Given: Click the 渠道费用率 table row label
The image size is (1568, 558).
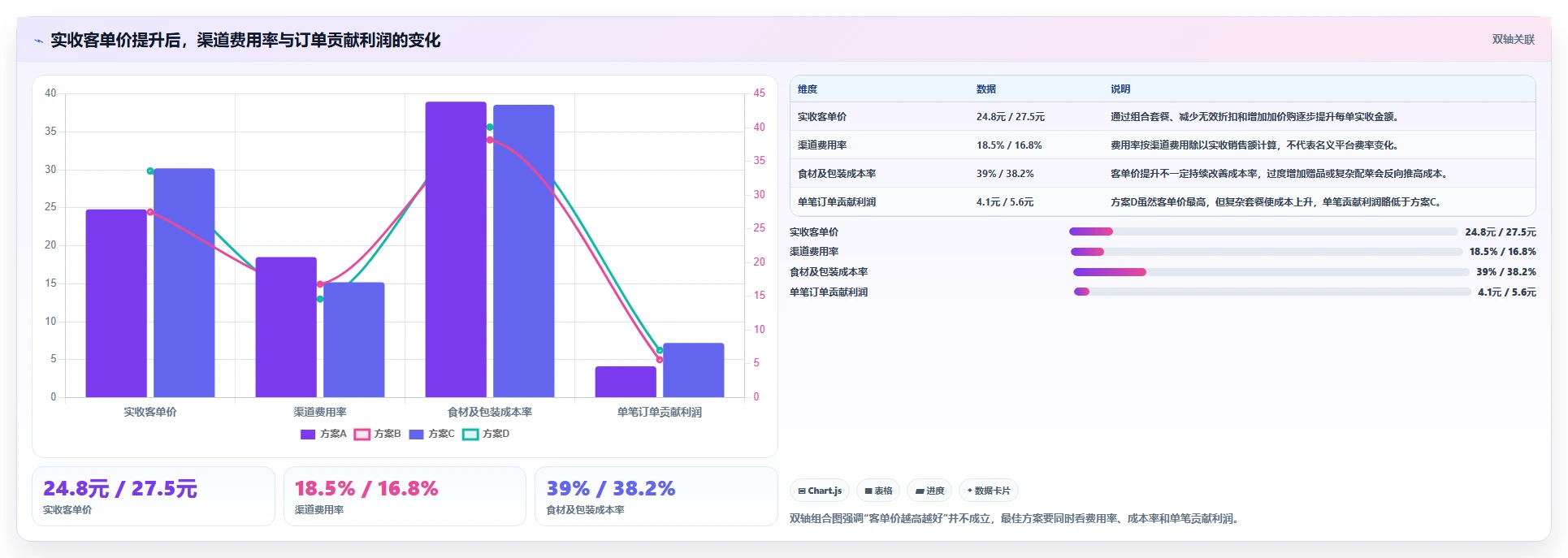Looking at the screenshot, I should pos(822,145).
